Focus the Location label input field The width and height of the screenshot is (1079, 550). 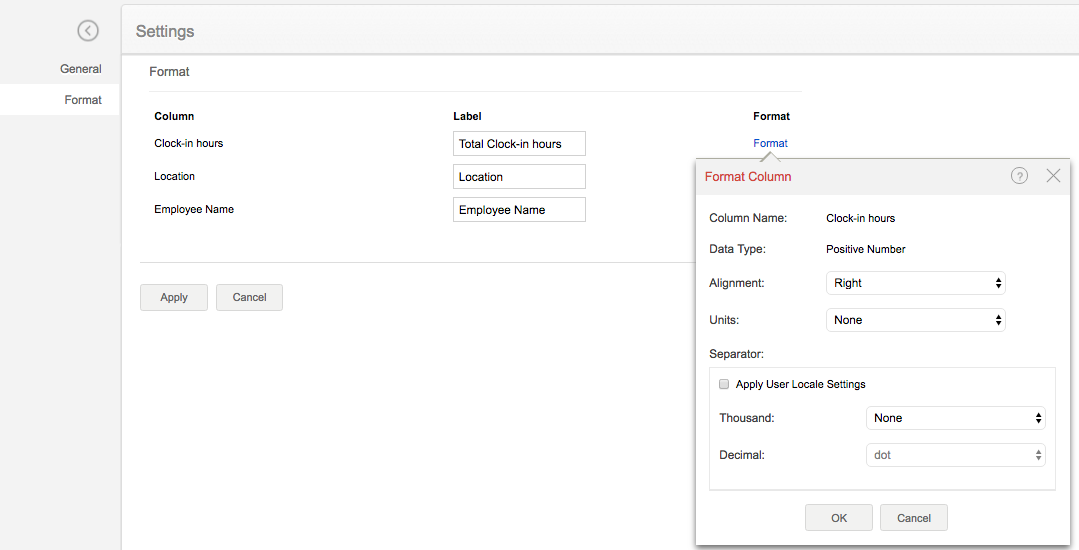tap(519, 177)
